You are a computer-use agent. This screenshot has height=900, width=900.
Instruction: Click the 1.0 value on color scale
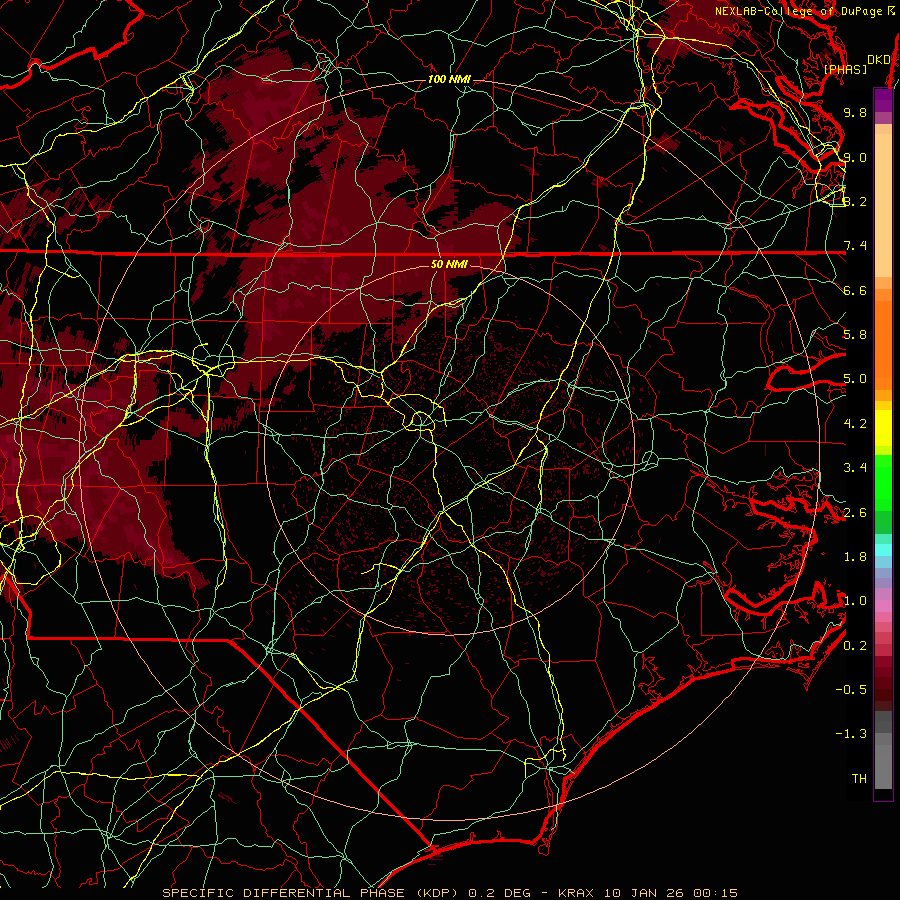(855, 601)
